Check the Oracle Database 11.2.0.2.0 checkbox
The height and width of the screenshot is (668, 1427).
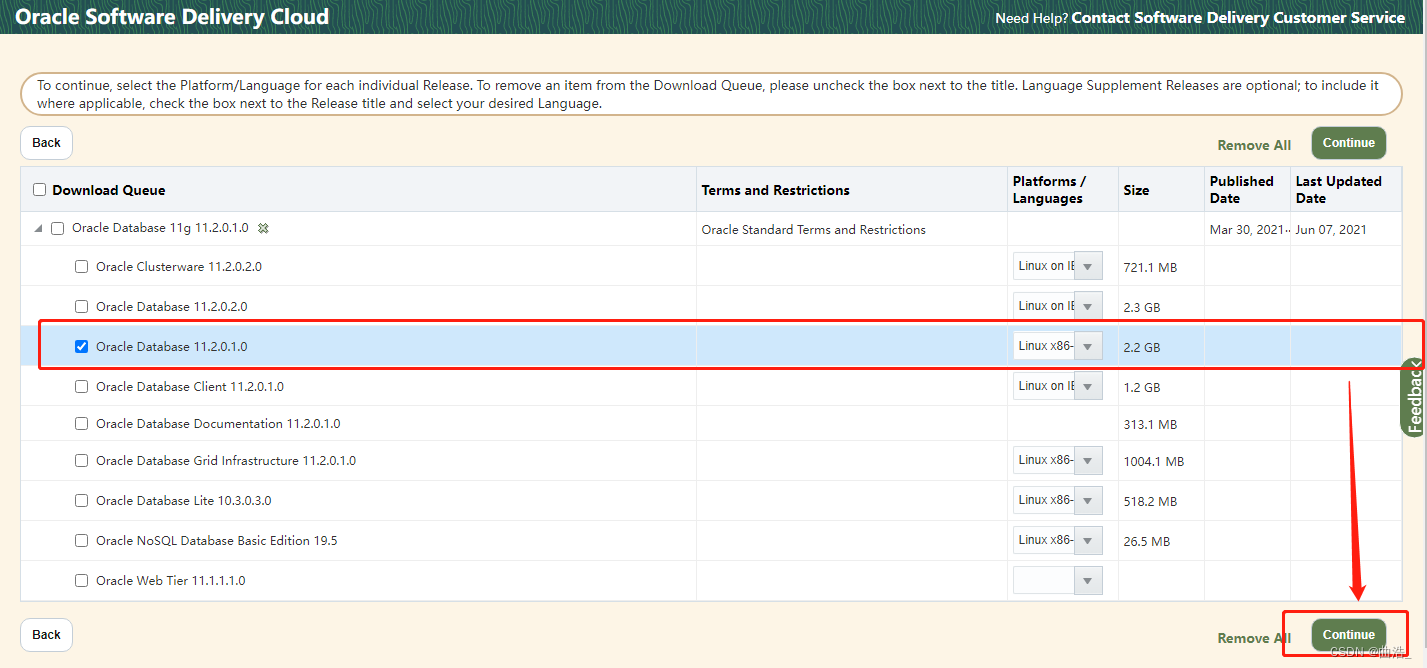82,307
